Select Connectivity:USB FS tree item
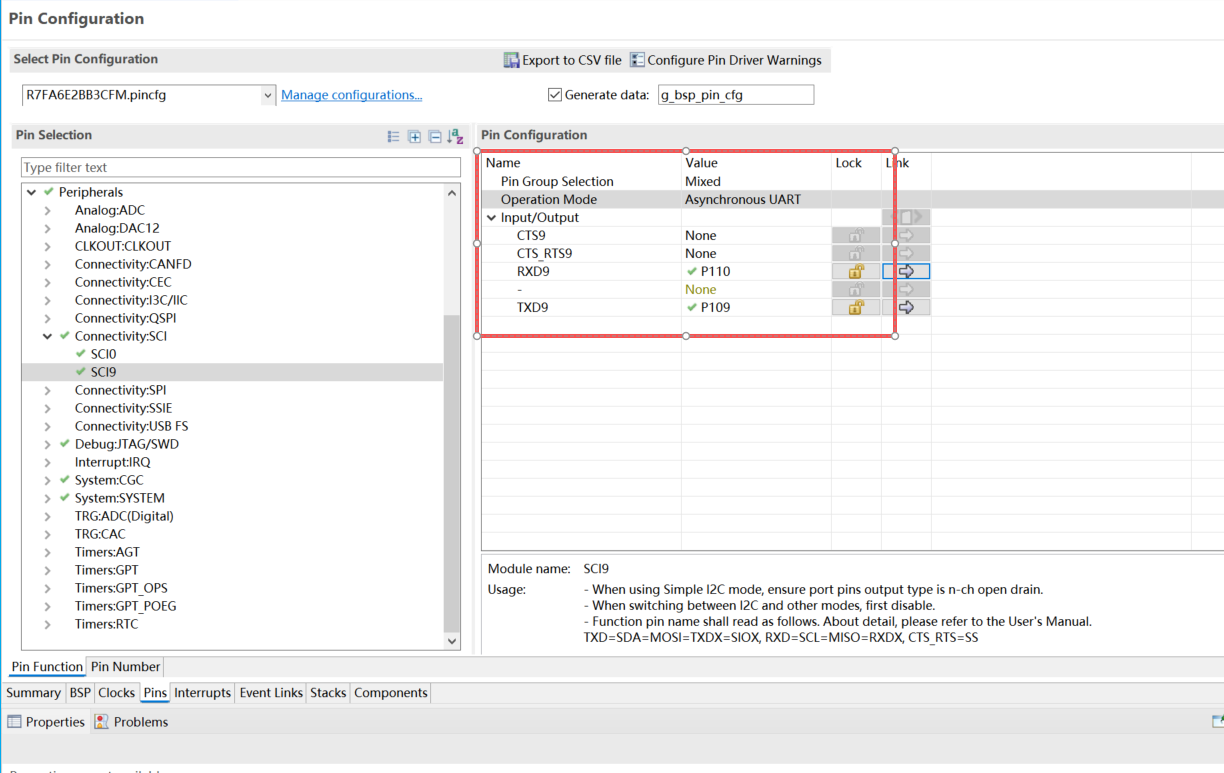1224x773 pixels. pyautogui.click(x=131, y=426)
